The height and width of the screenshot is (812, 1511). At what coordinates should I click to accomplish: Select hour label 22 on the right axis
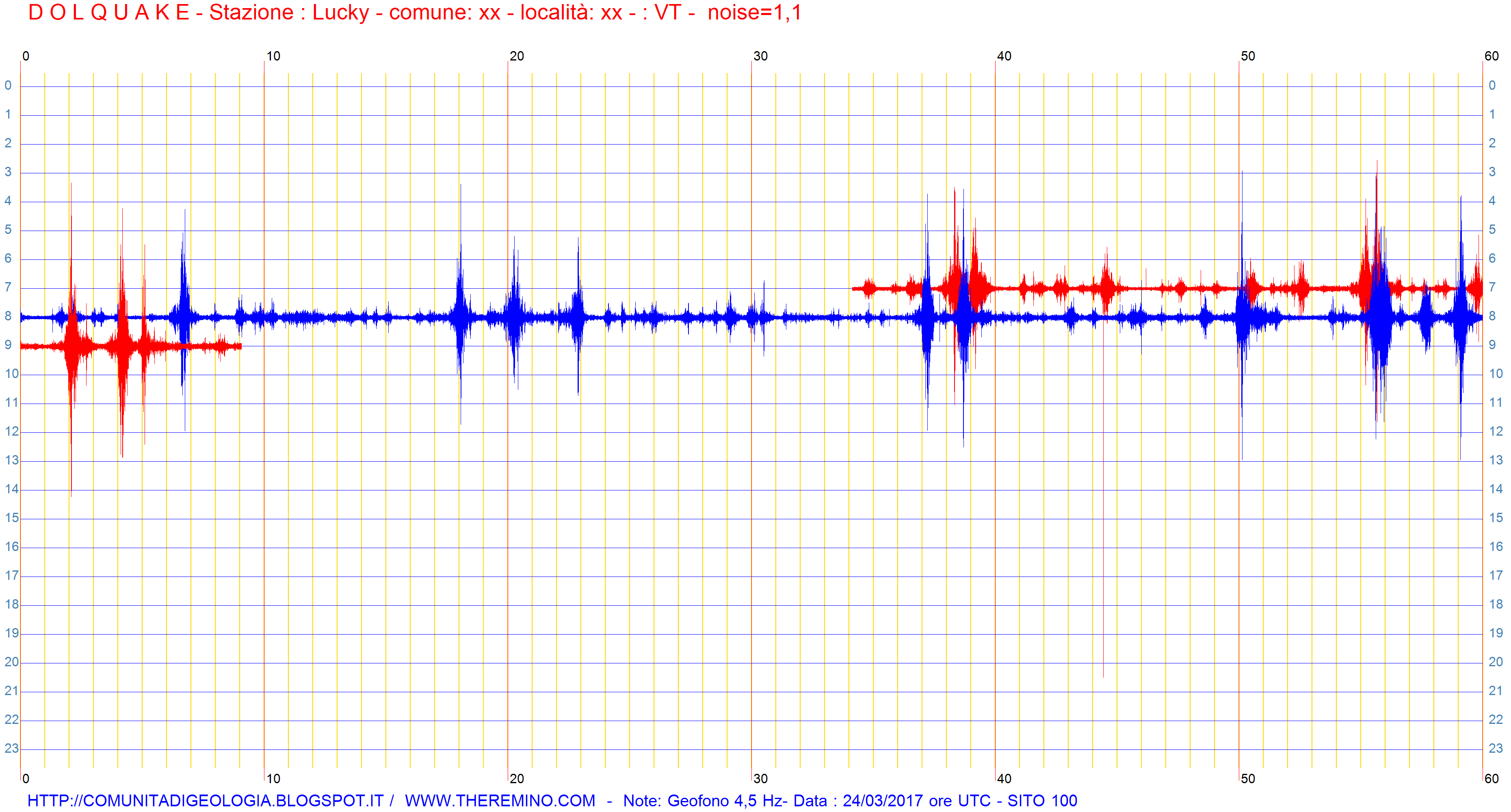pyautogui.click(x=1496, y=719)
